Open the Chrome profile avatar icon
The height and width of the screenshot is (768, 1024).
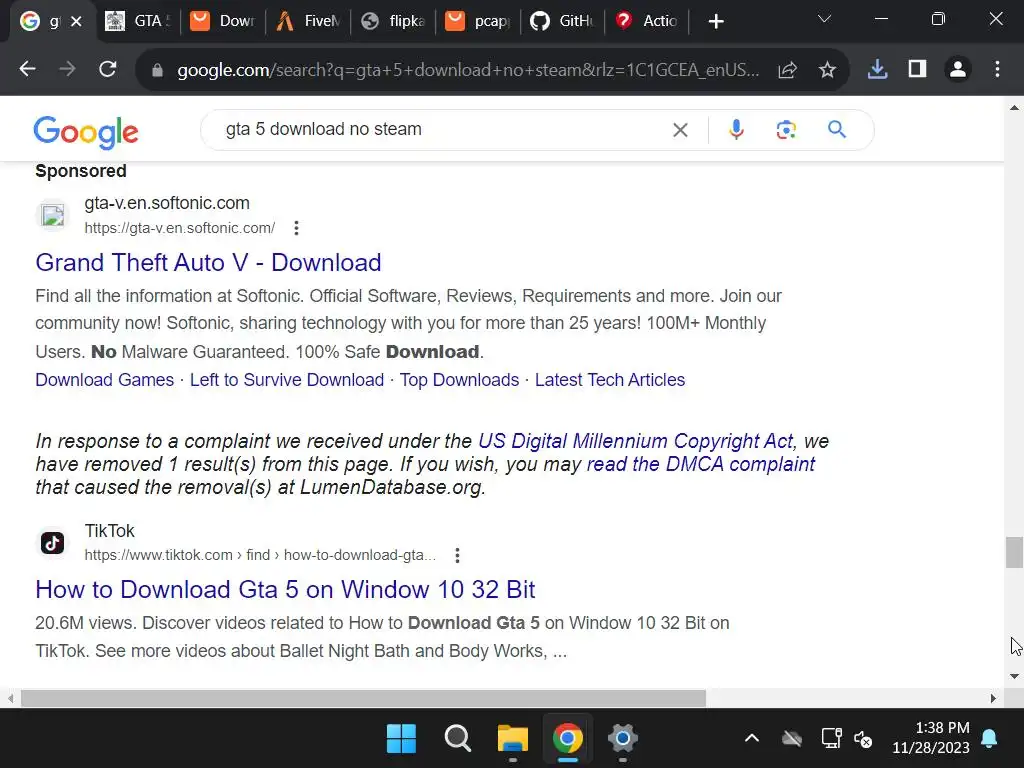958,69
